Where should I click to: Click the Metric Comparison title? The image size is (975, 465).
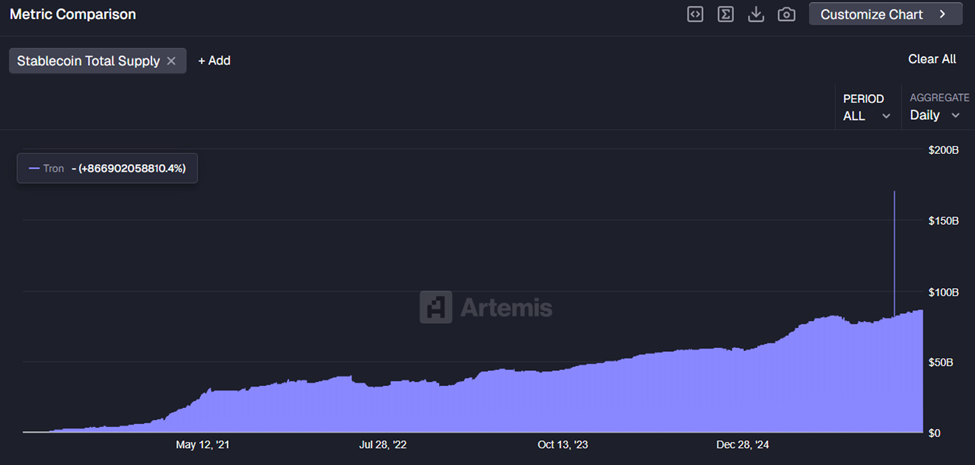coord(73,15)
